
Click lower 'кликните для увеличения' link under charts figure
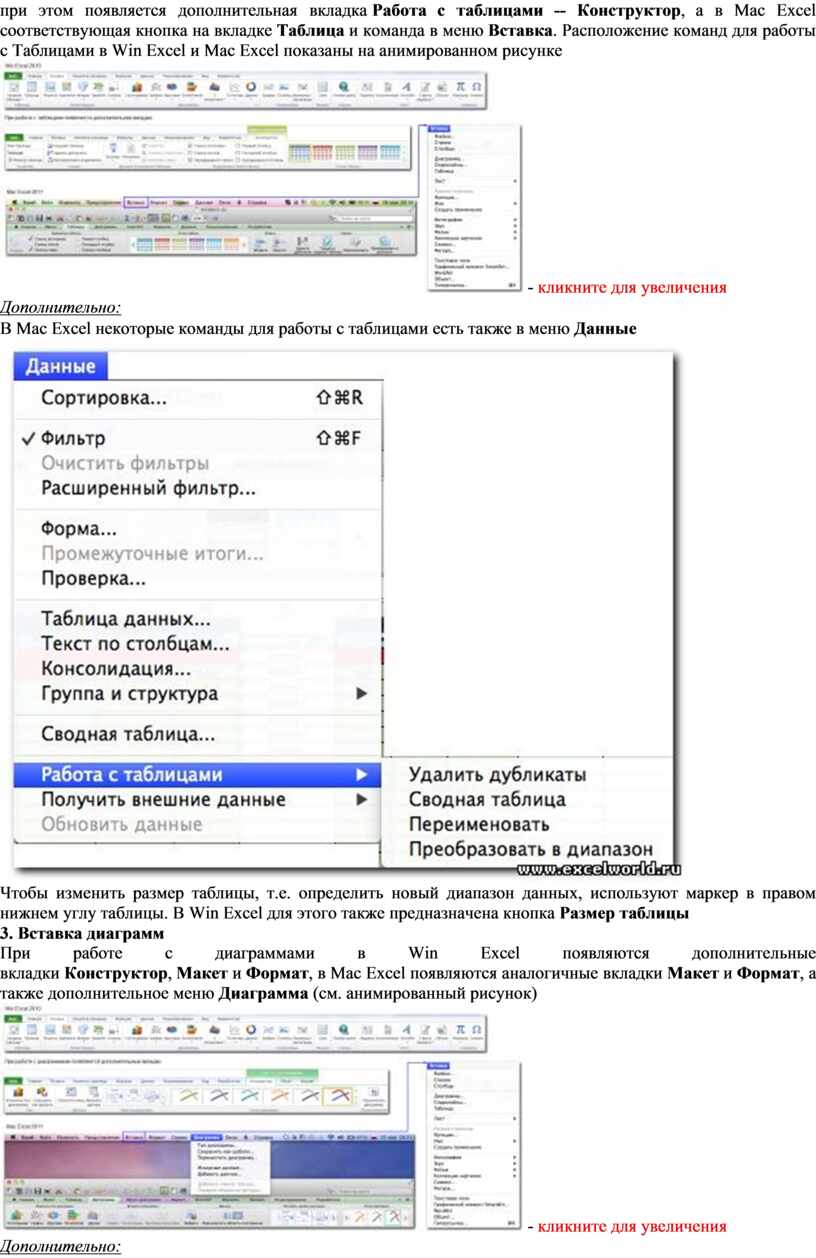click(x=632, y=1226)
